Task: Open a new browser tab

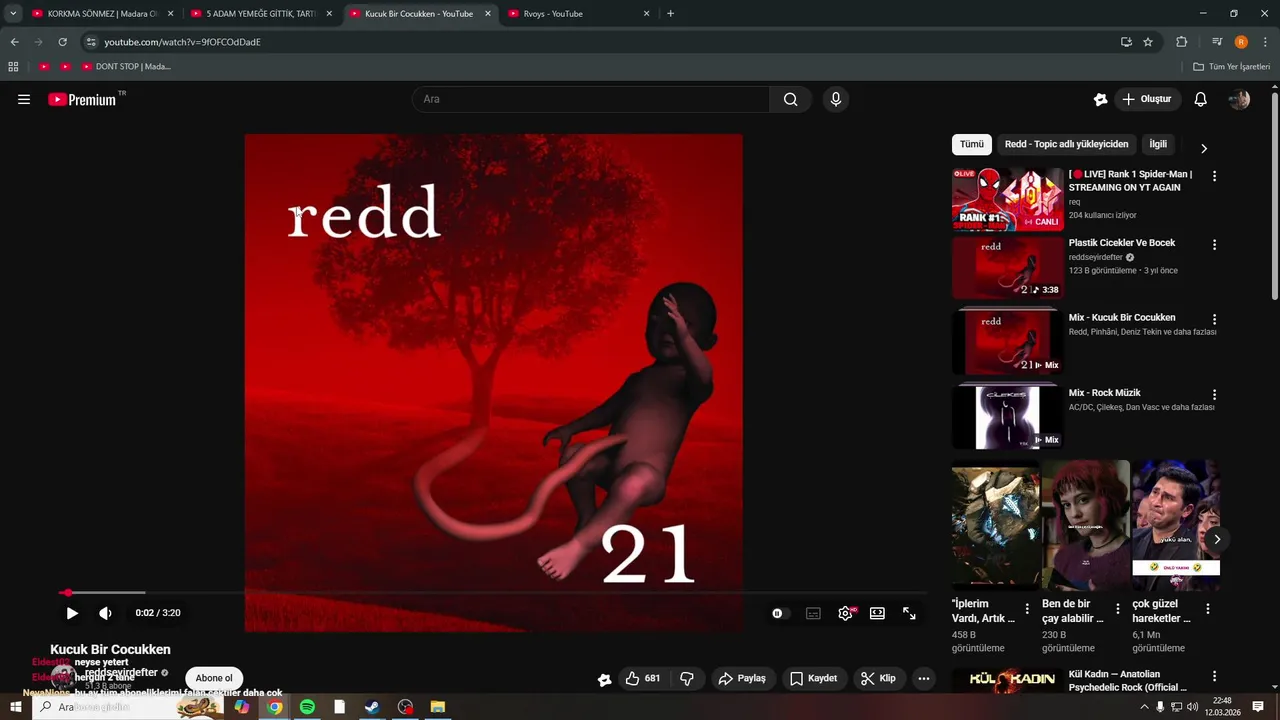Action: click(x=670, y=14)
